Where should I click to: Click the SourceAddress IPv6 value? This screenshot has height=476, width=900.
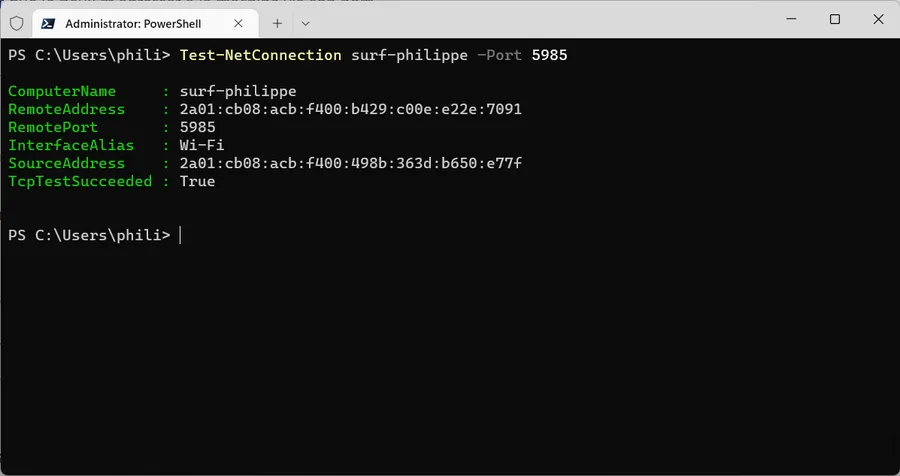click(351, 163)
